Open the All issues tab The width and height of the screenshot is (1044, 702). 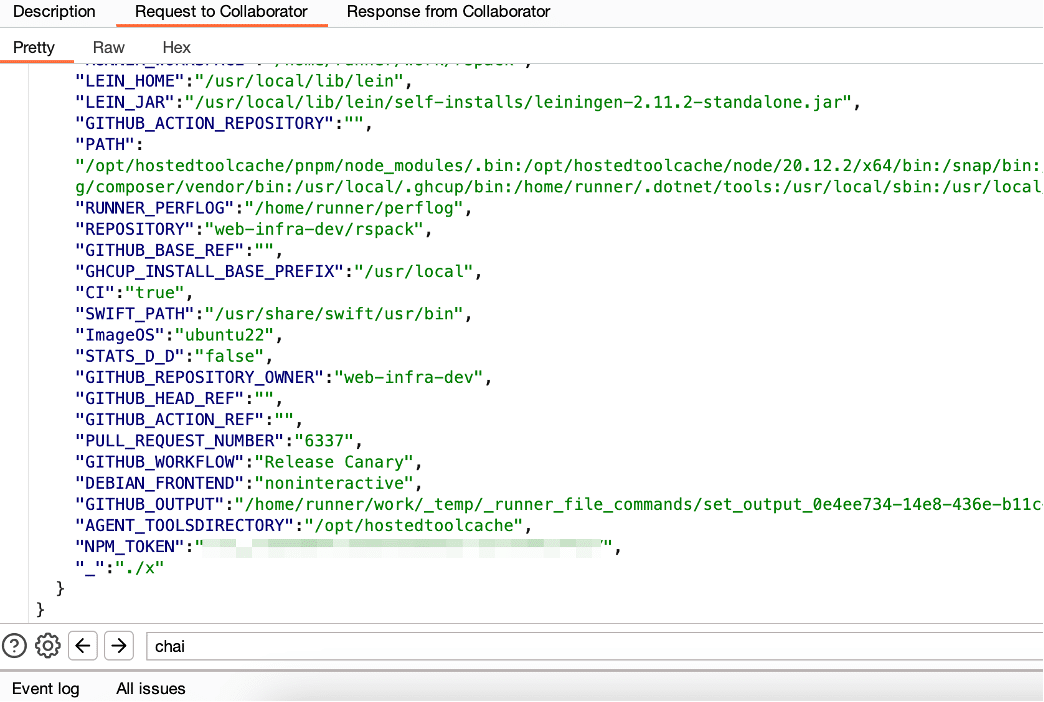coord(150,689)
